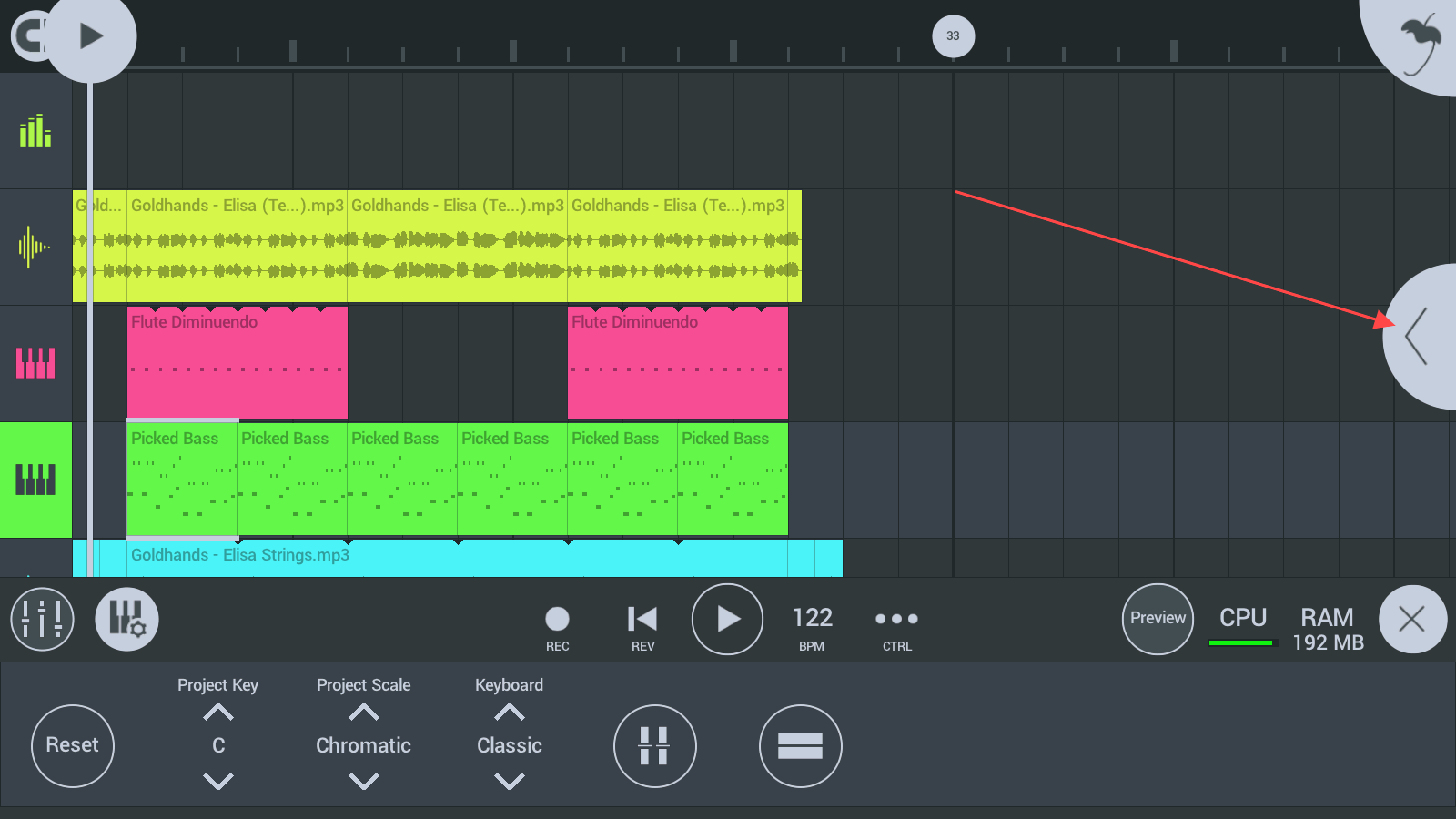Toggle the Preview button

tap(1158, 619)
